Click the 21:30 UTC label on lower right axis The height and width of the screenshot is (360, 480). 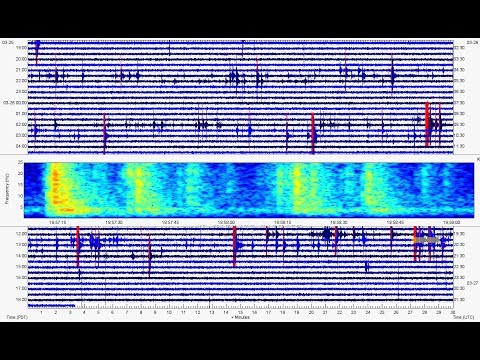tap(460, 256)
